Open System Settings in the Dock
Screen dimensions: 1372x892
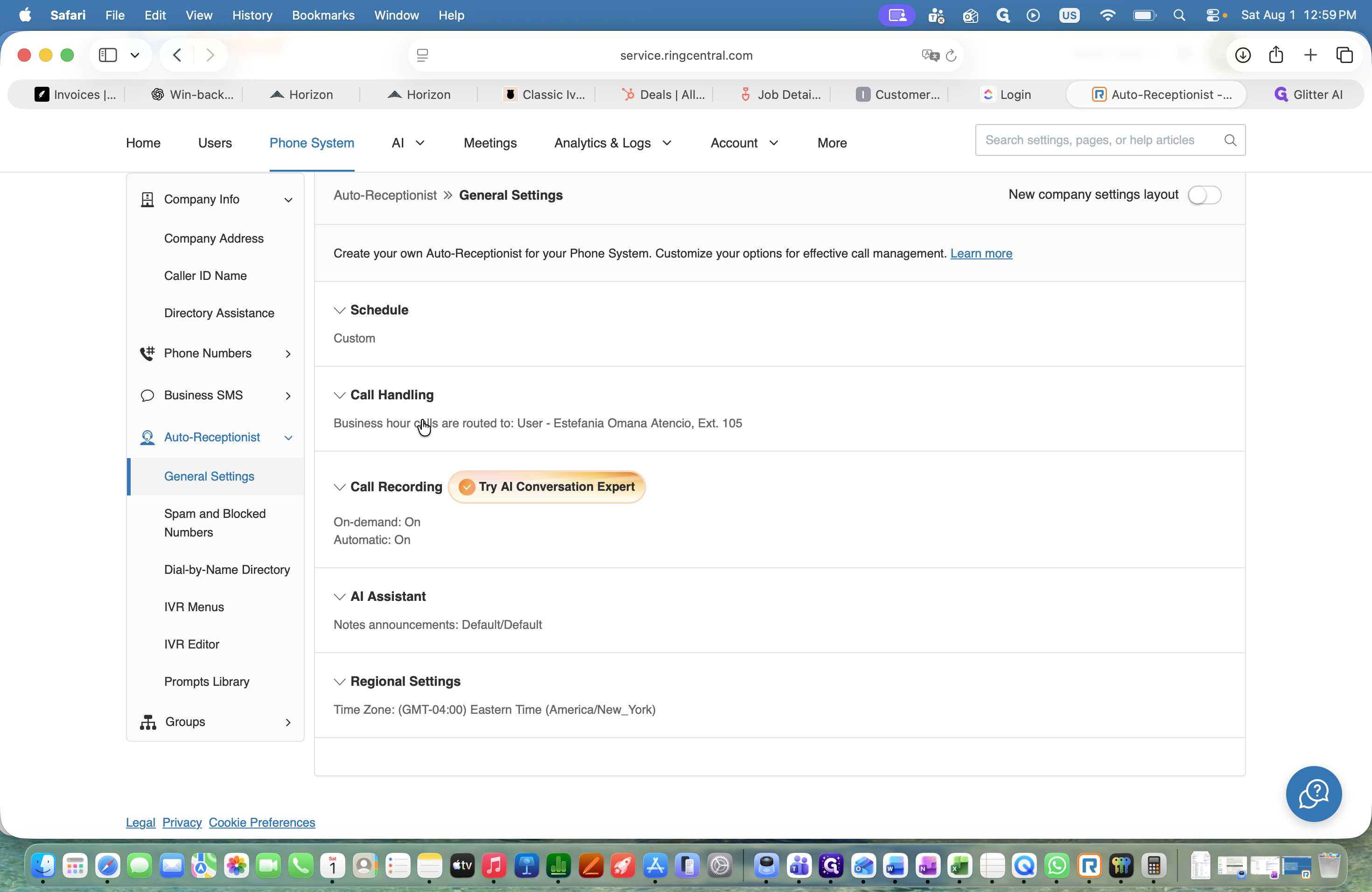[x=720, y=865]
